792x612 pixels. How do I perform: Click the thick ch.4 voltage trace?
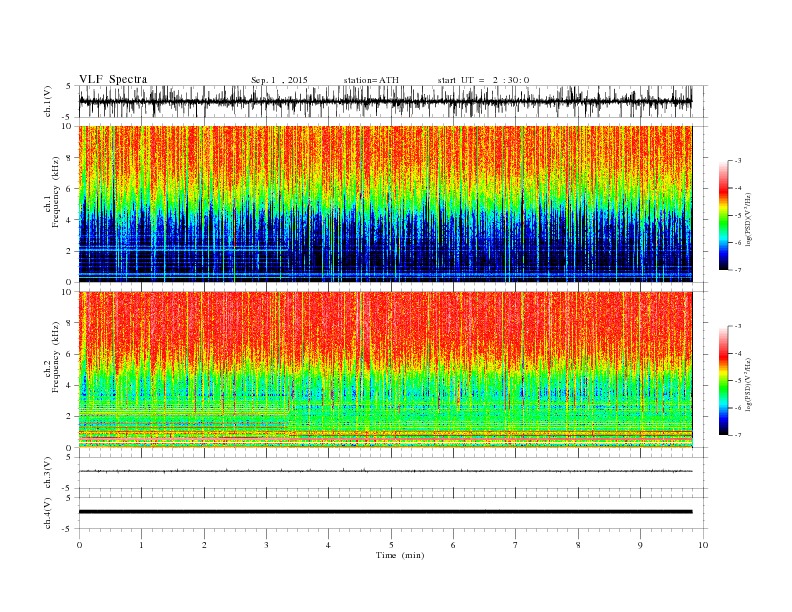(x=385, y=512)
